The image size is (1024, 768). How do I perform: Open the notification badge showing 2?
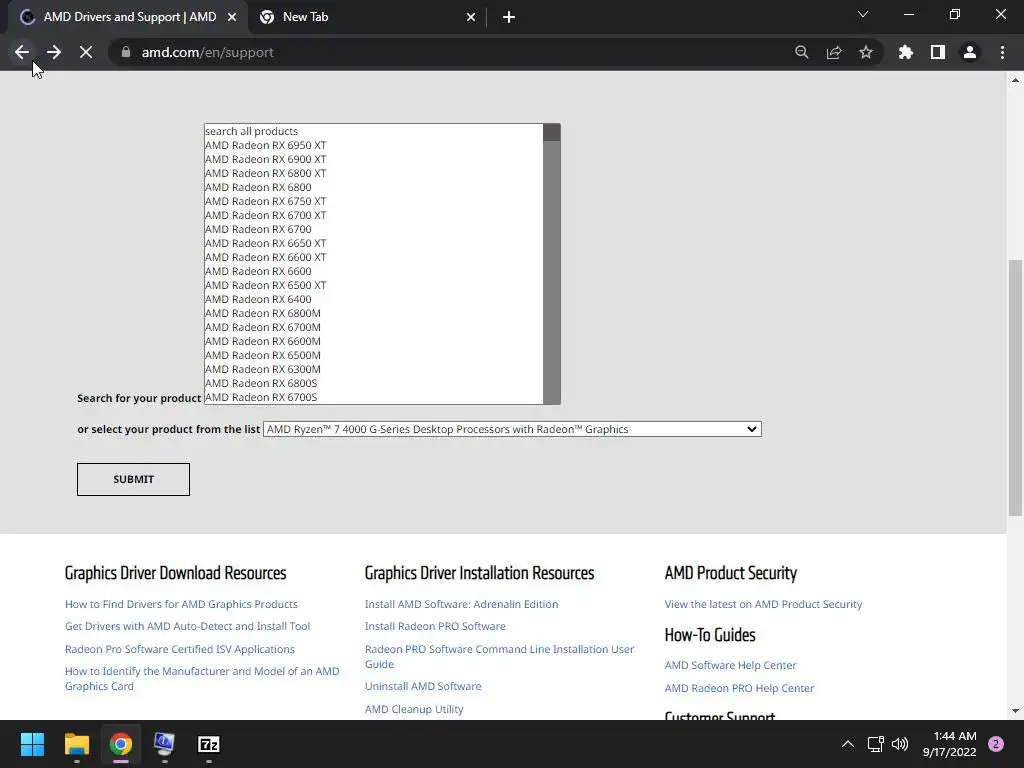click(x=995, y=744)
